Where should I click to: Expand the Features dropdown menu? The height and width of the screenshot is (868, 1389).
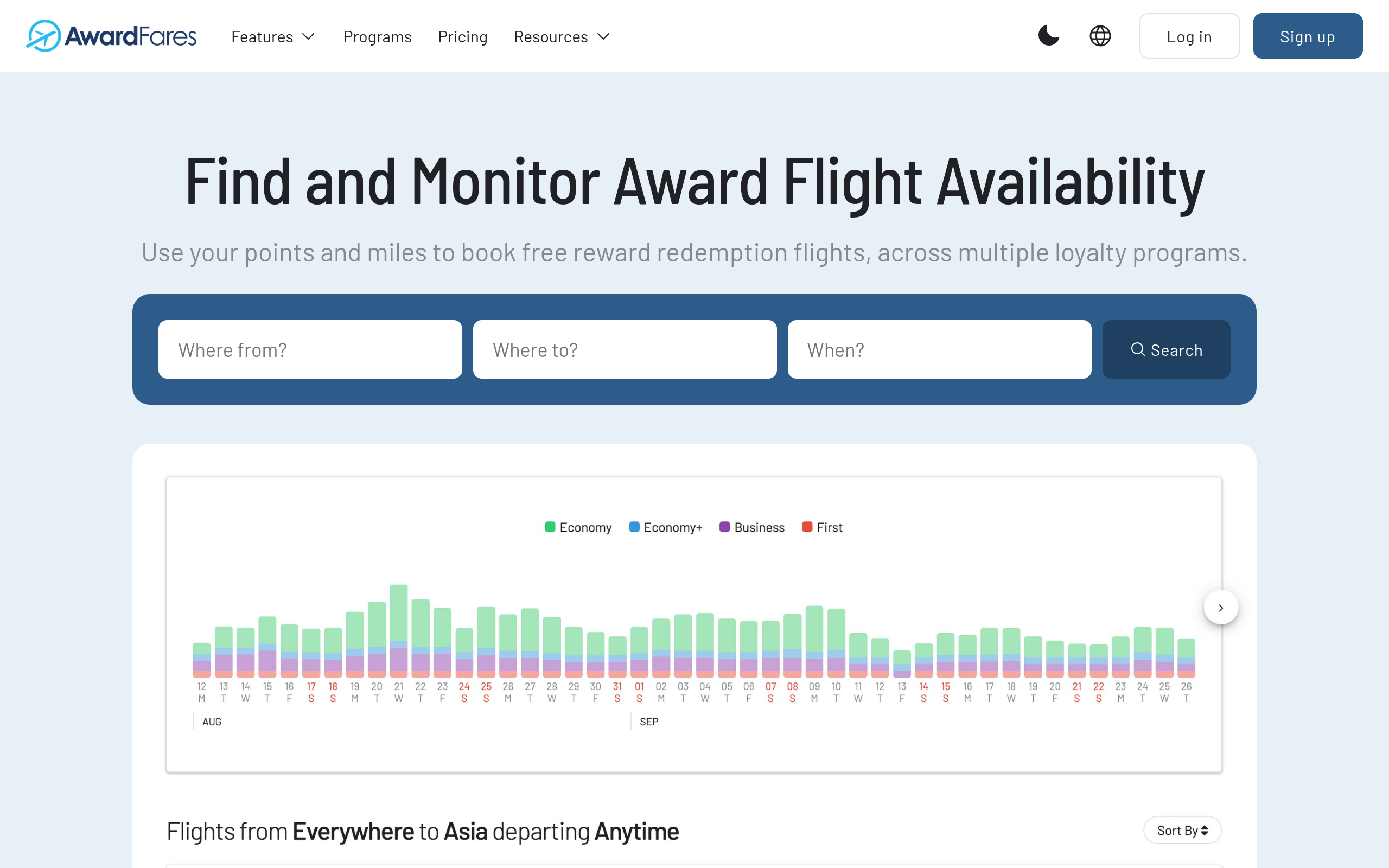[x=272, y=37]
